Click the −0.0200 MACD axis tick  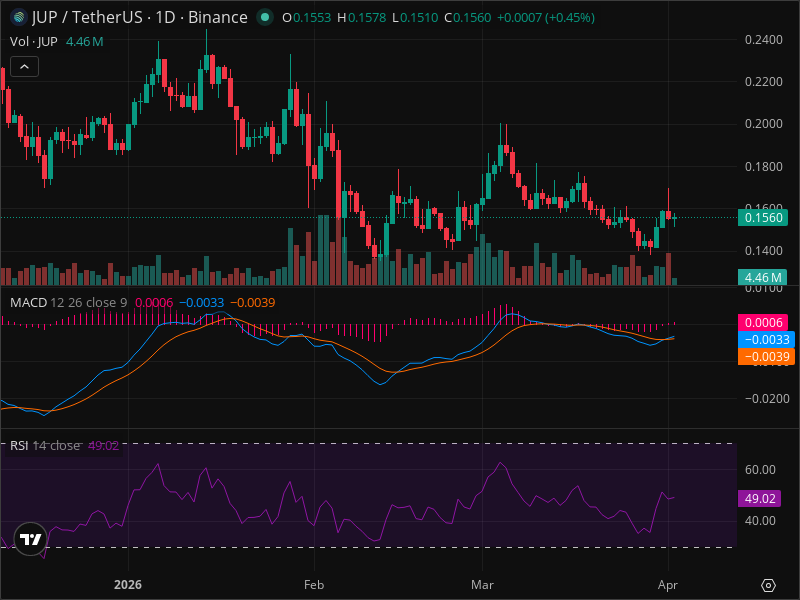click(x=767, y=398)
